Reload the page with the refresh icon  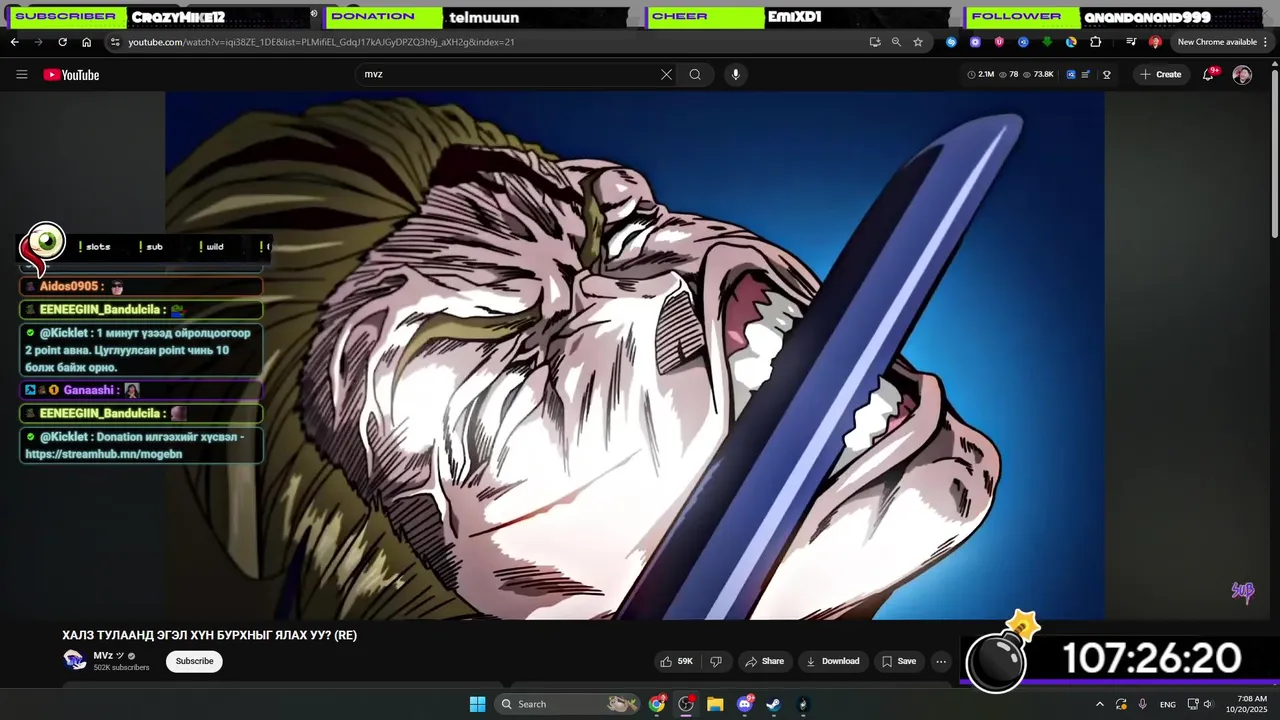(62, 42)
